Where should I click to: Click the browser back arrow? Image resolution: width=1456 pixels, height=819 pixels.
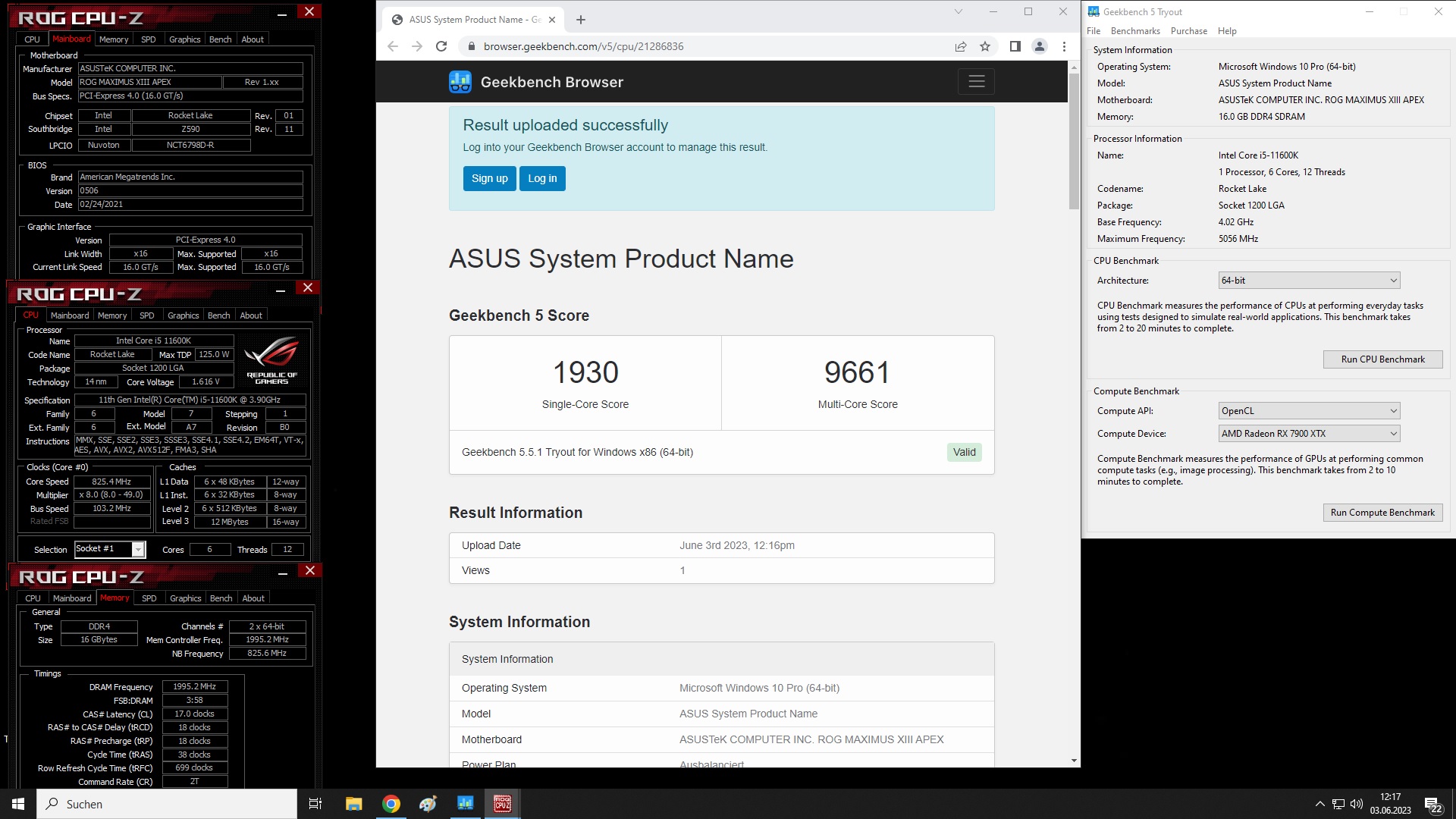pyautogui.click(x=392, y=46)
